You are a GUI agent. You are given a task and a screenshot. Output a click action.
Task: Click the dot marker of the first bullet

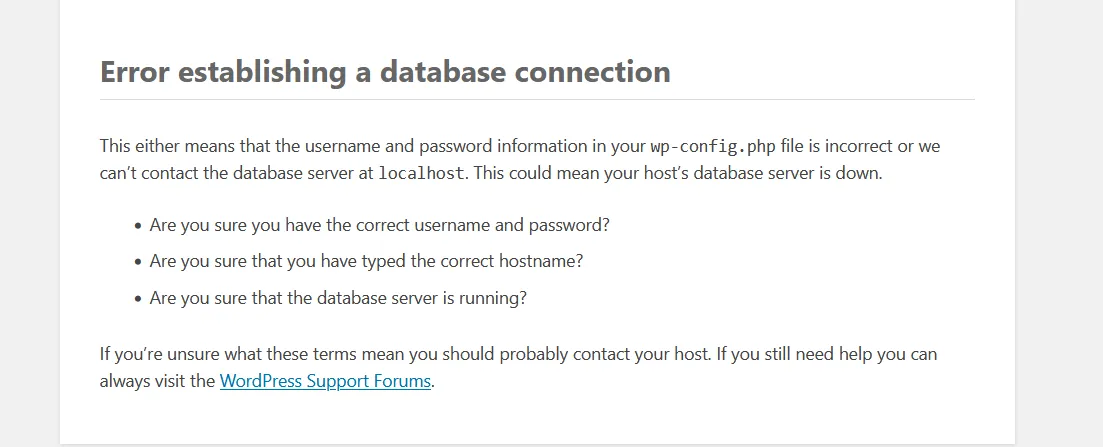[x=137, y=226]
